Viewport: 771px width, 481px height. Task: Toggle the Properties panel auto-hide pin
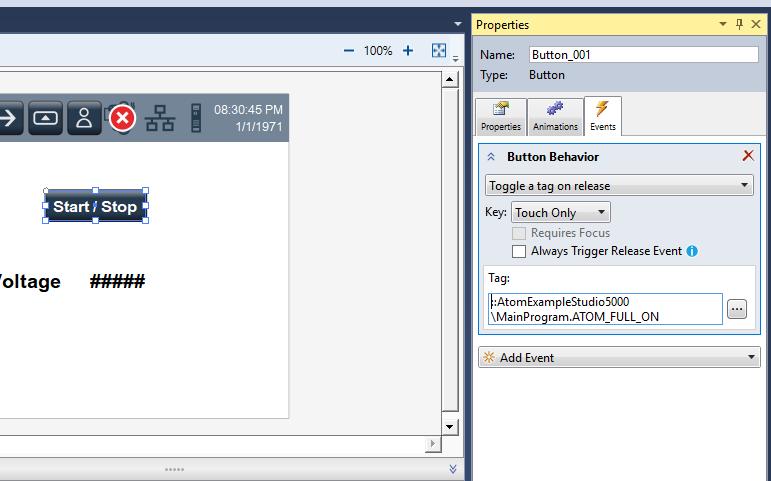740,24
